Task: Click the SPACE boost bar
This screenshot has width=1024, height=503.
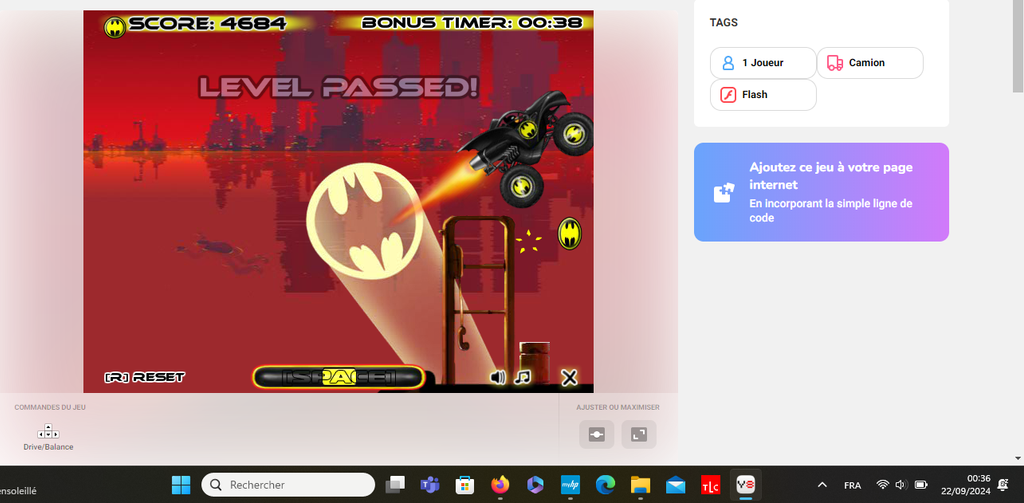Action: [x=339, y=377]
